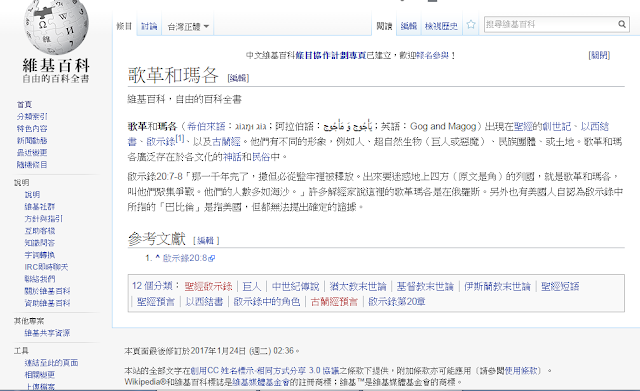Open the 民俗 link
Screen dimensions: 640x391
tap(261, 157)
